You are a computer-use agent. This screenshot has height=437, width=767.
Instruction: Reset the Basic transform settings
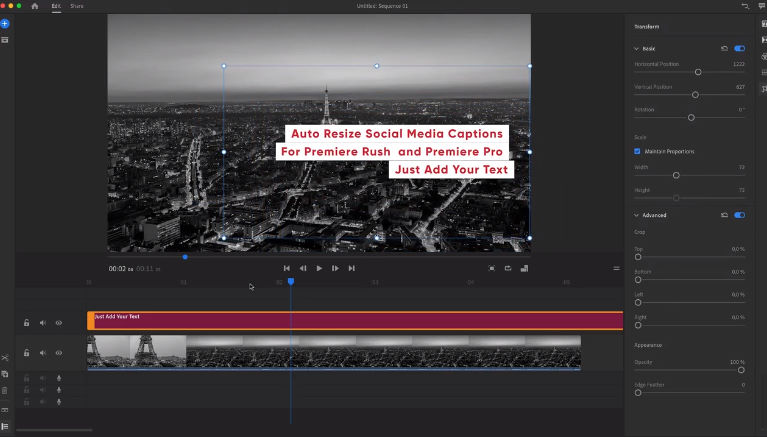point(724,48)
